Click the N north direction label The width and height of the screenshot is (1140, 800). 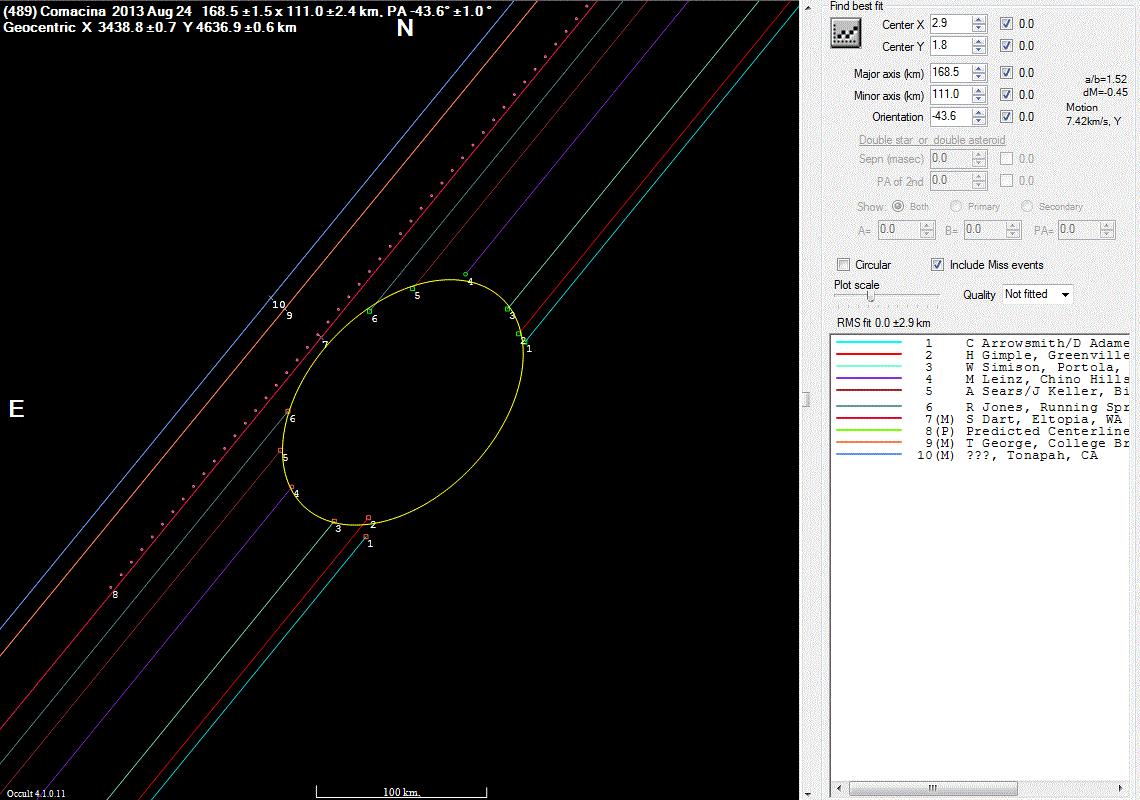(405, 28)
